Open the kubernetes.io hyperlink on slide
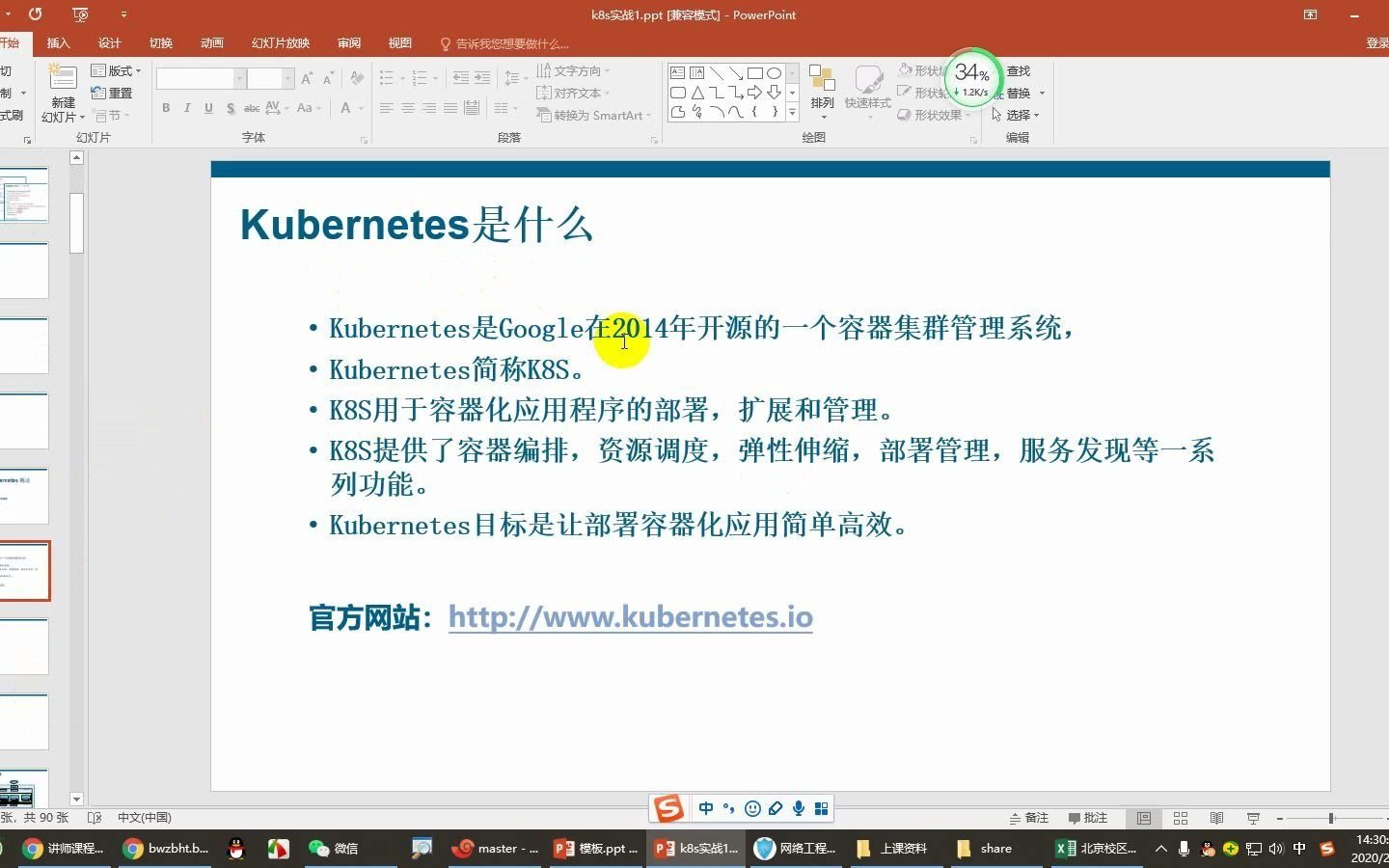 pos(630,616)
